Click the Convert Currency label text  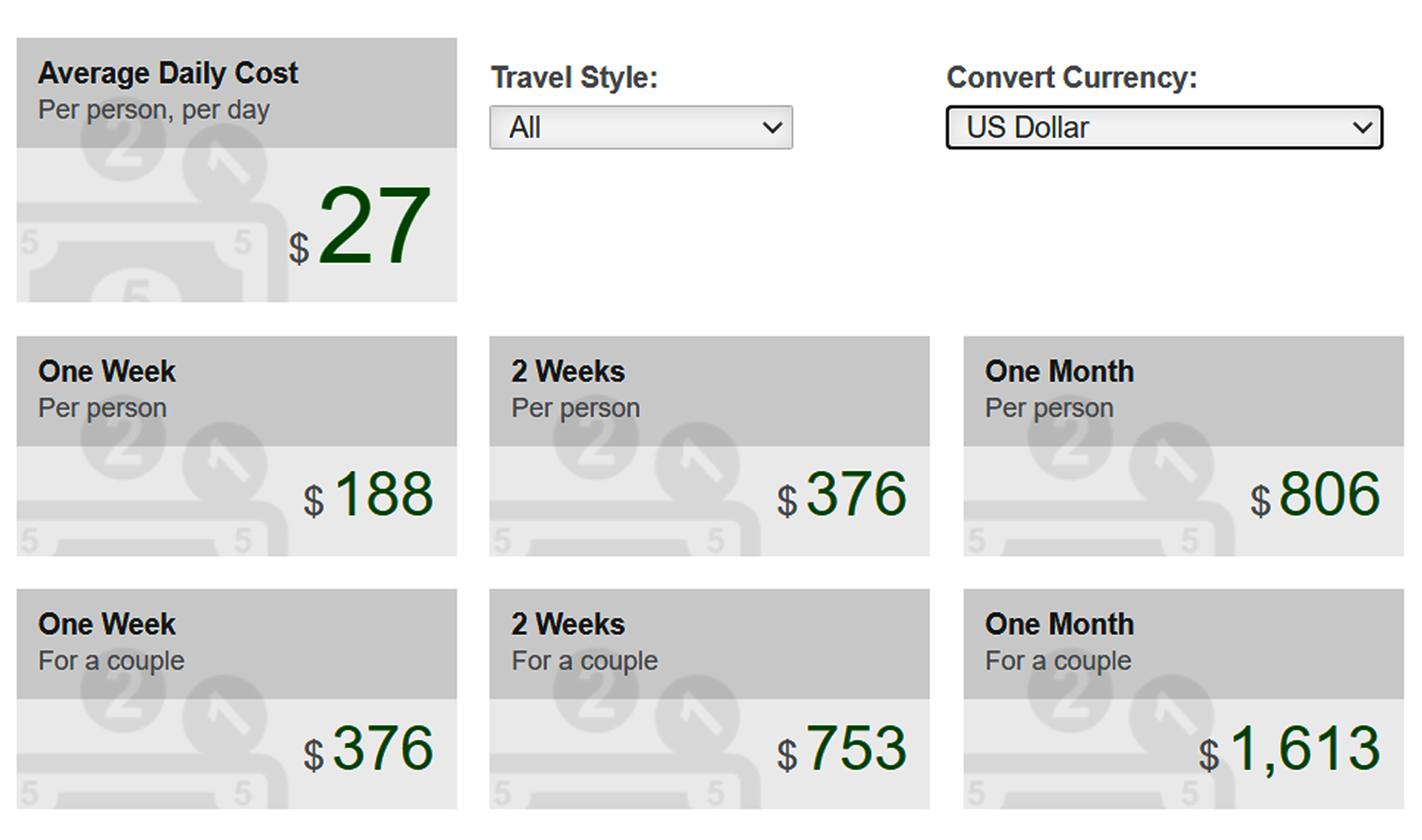click(1072, 77)
